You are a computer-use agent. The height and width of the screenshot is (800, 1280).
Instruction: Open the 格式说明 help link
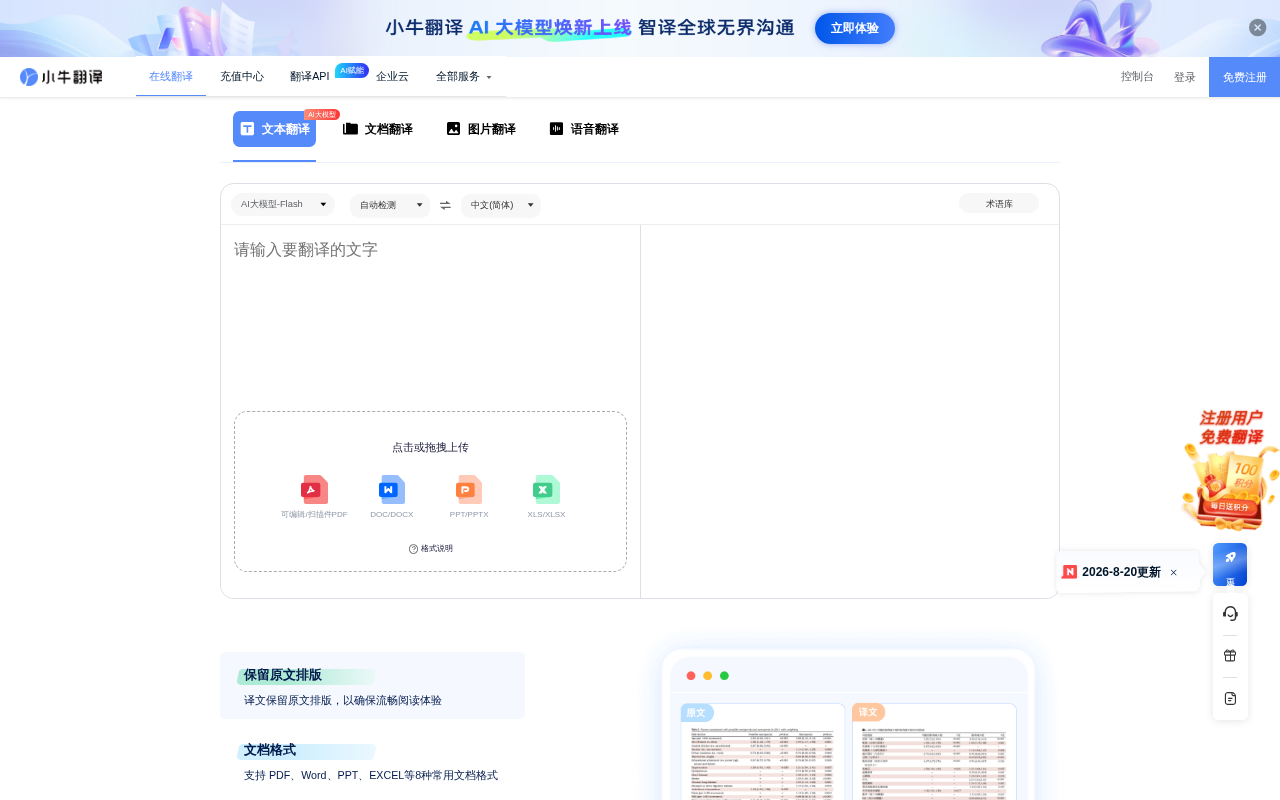(x=431, y=548)
